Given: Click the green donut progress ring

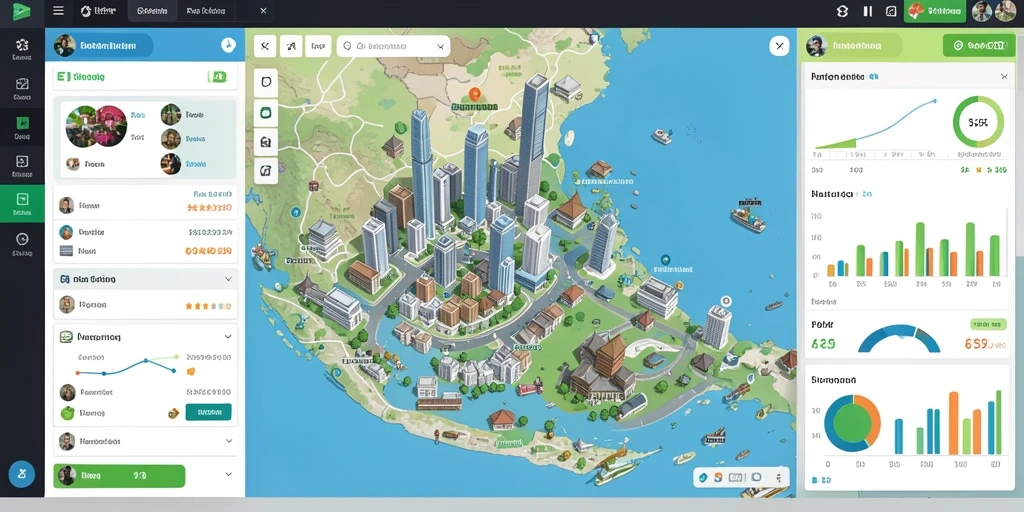Looking at the screenshot, I should click(x=978, y=122).
